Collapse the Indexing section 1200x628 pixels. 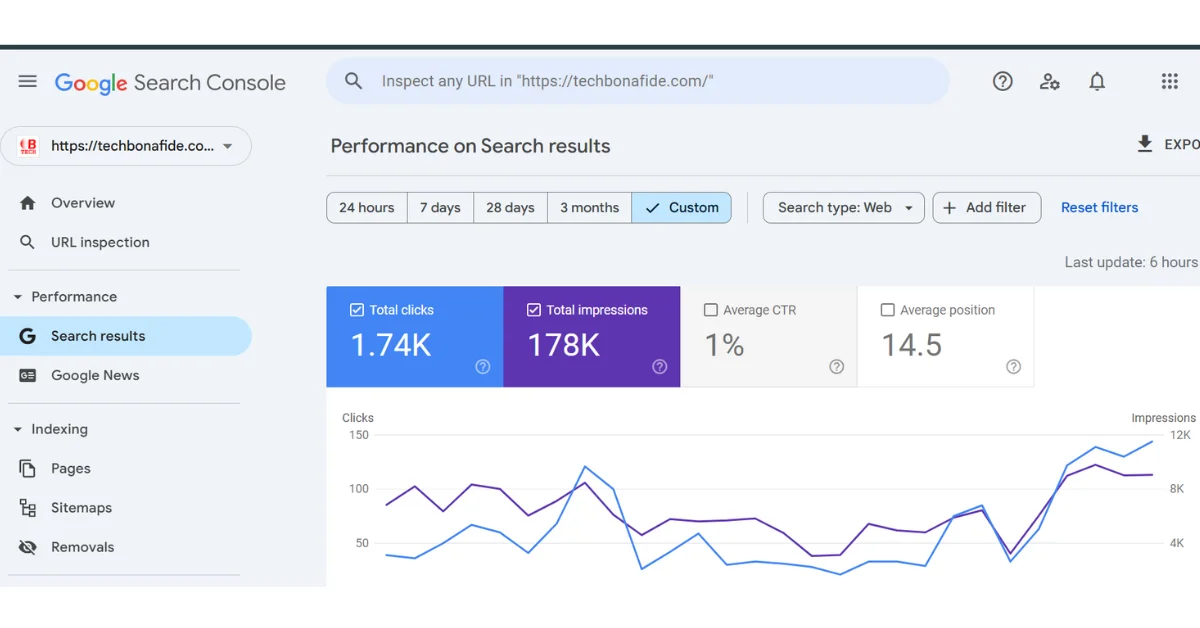pyautogui.click(x=18, y=430)
